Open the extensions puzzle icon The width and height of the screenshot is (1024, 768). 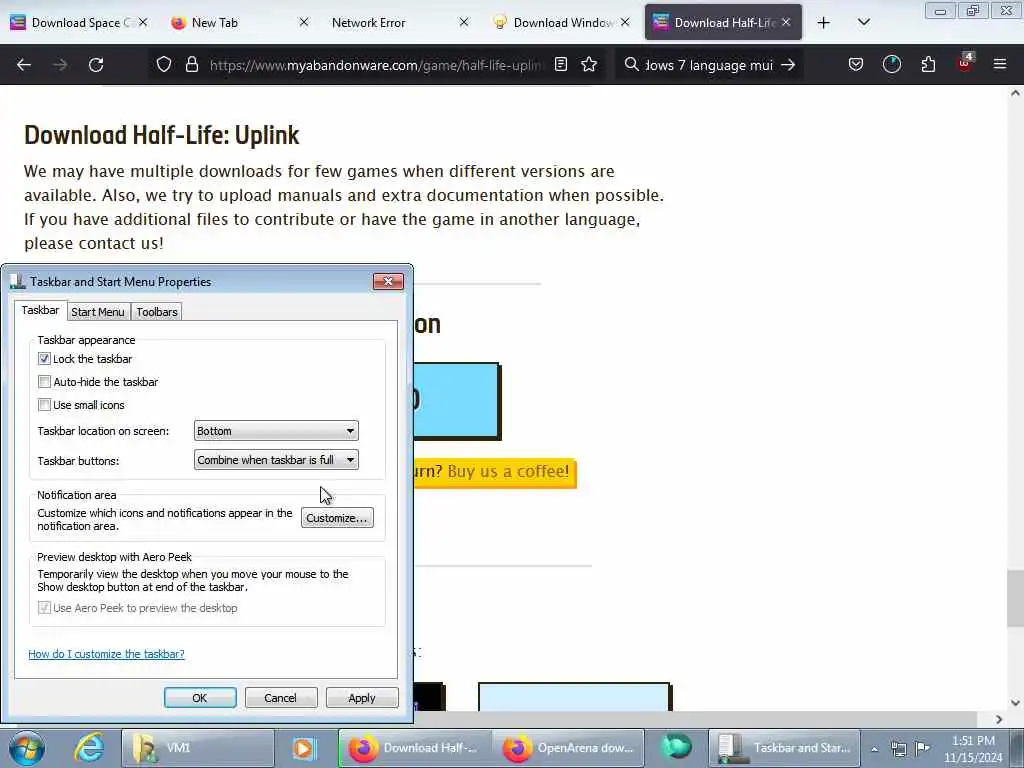pos(928,64)
